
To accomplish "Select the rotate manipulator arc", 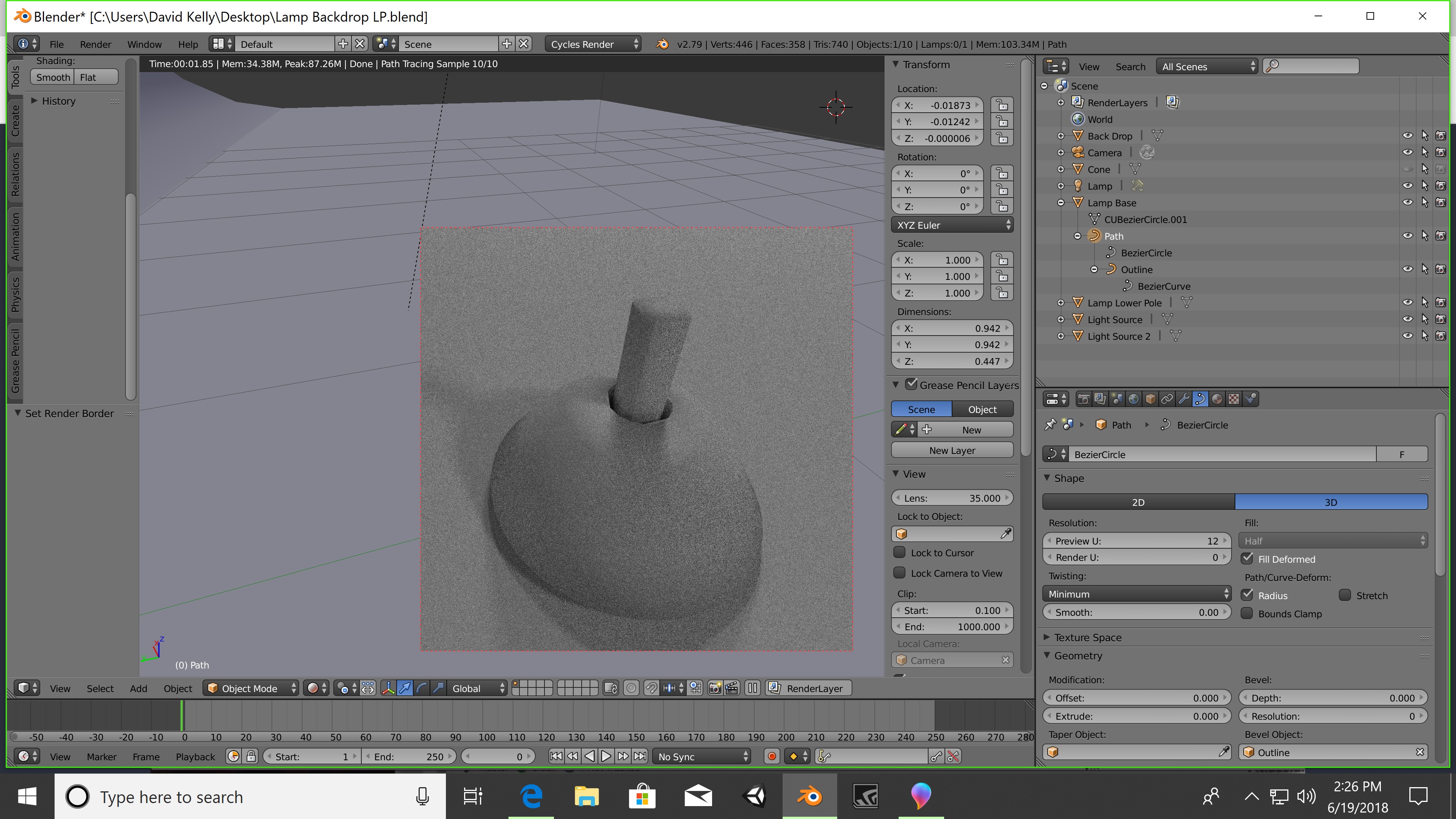I will (422, 688).
